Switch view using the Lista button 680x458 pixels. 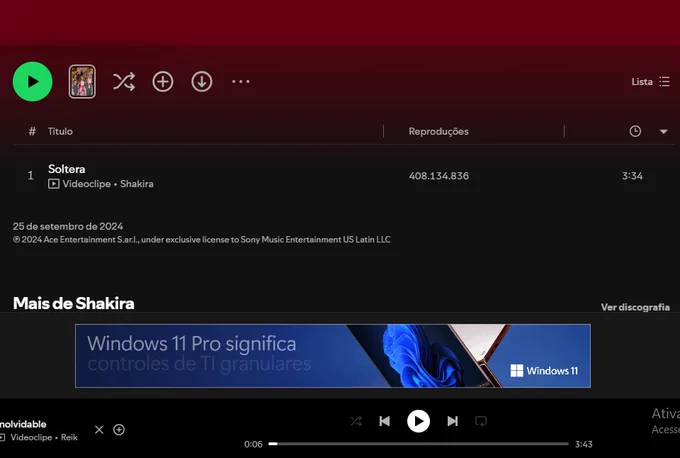click(x=651, y=82)
